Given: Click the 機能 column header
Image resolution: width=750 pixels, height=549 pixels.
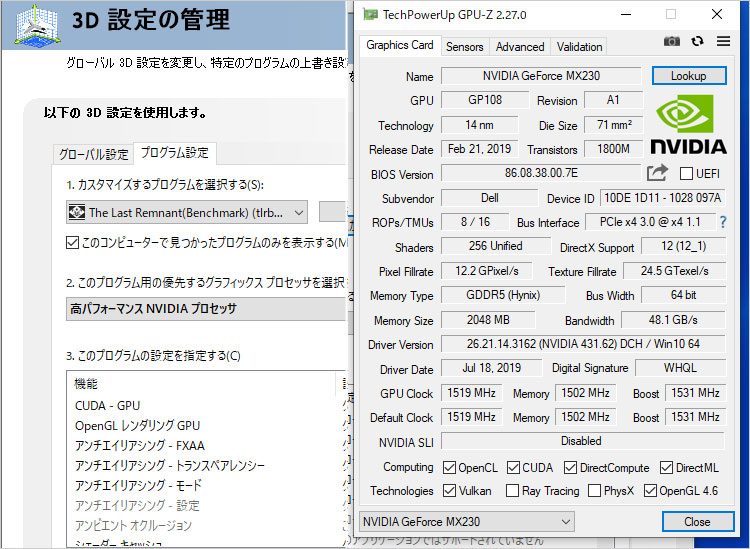Looking at the screenshot, I should coord(202,384).
